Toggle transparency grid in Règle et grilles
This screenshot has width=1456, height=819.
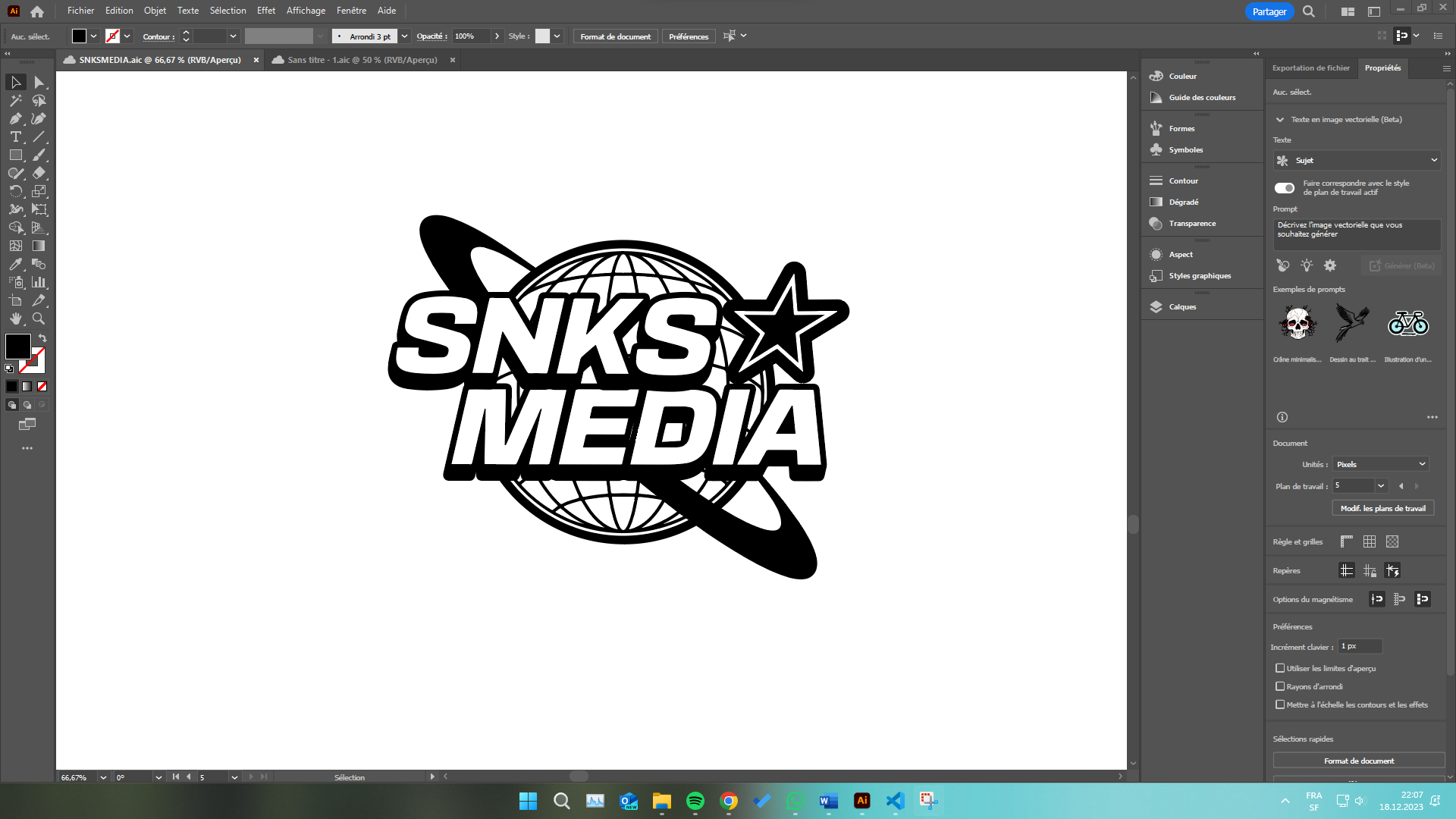point(1392,541)
